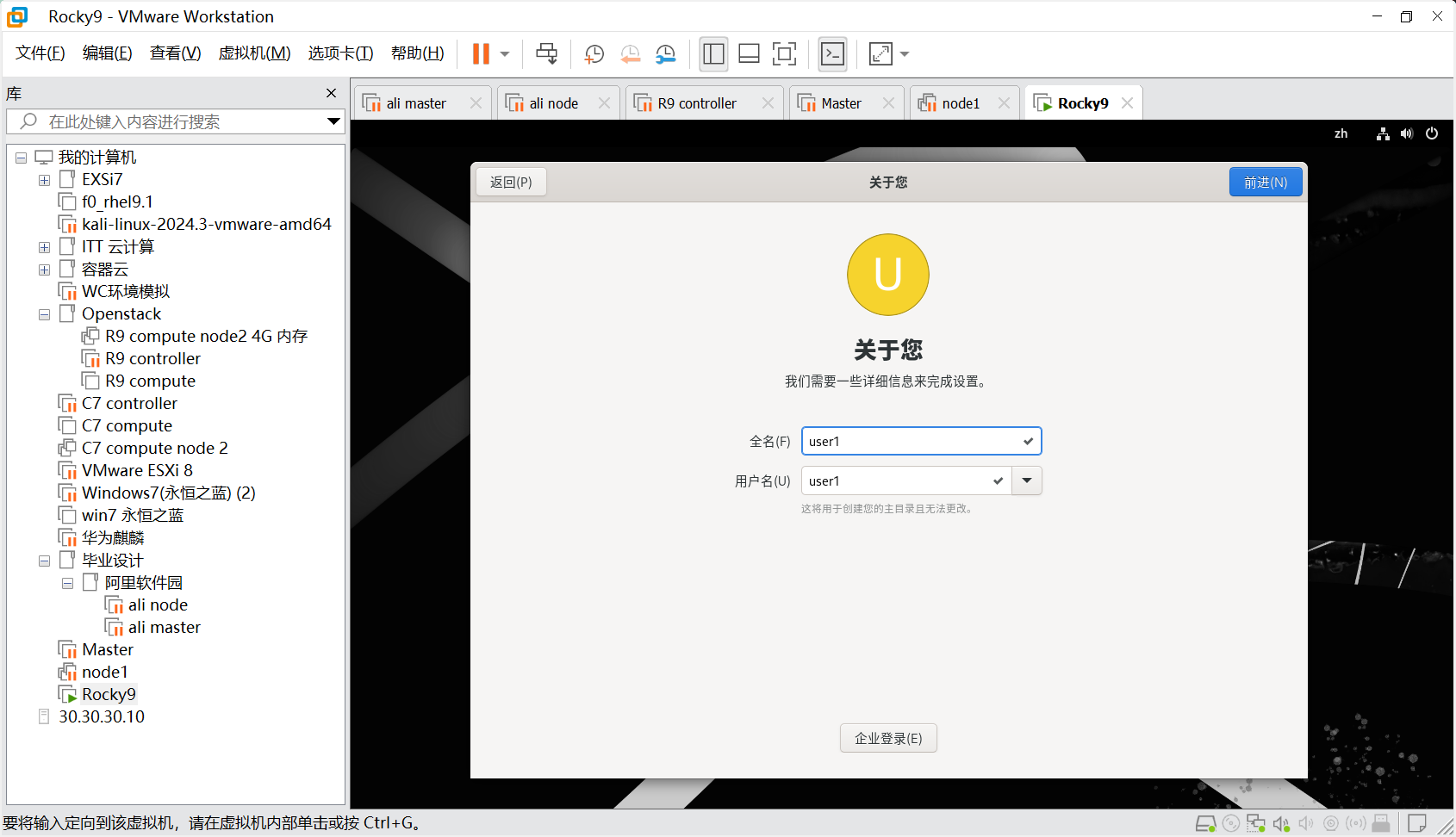Viewport: 1456px width, 837px height.
Task: Click the send Ctrl+Alt+Del icon
Action: [x=546, y=53]
